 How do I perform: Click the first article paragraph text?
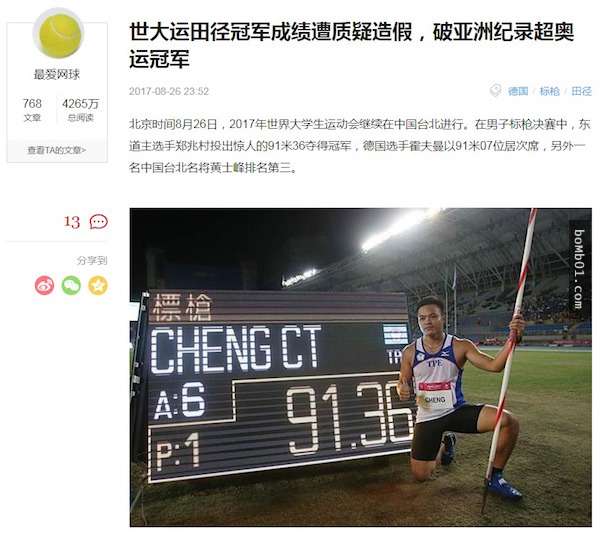[360, 146]
